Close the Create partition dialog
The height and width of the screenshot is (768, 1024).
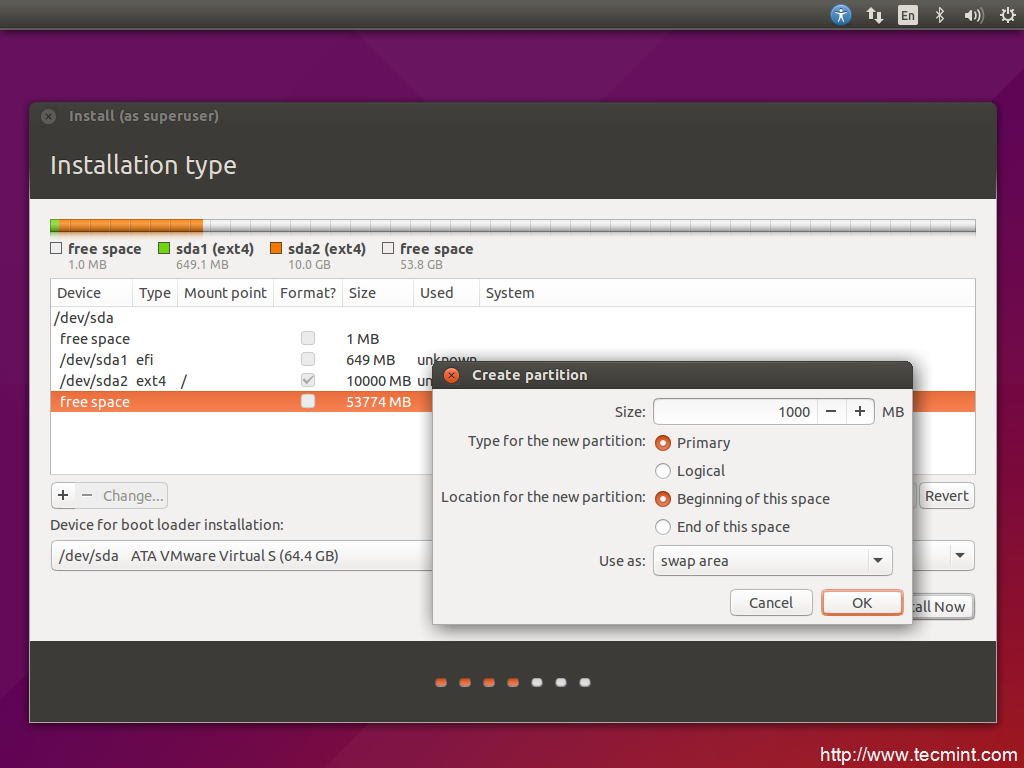tap(451, 375)
